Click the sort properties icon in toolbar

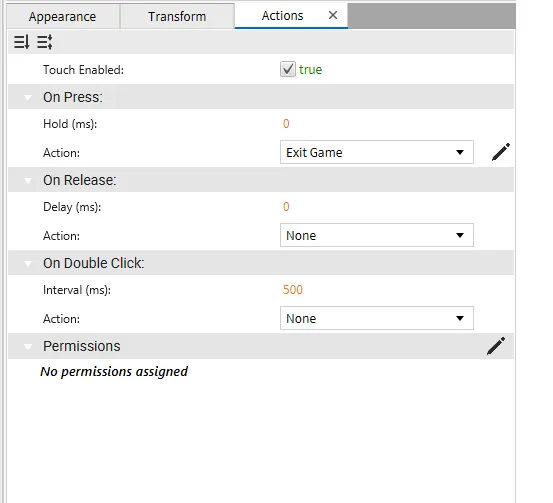(x=22, y=42)
